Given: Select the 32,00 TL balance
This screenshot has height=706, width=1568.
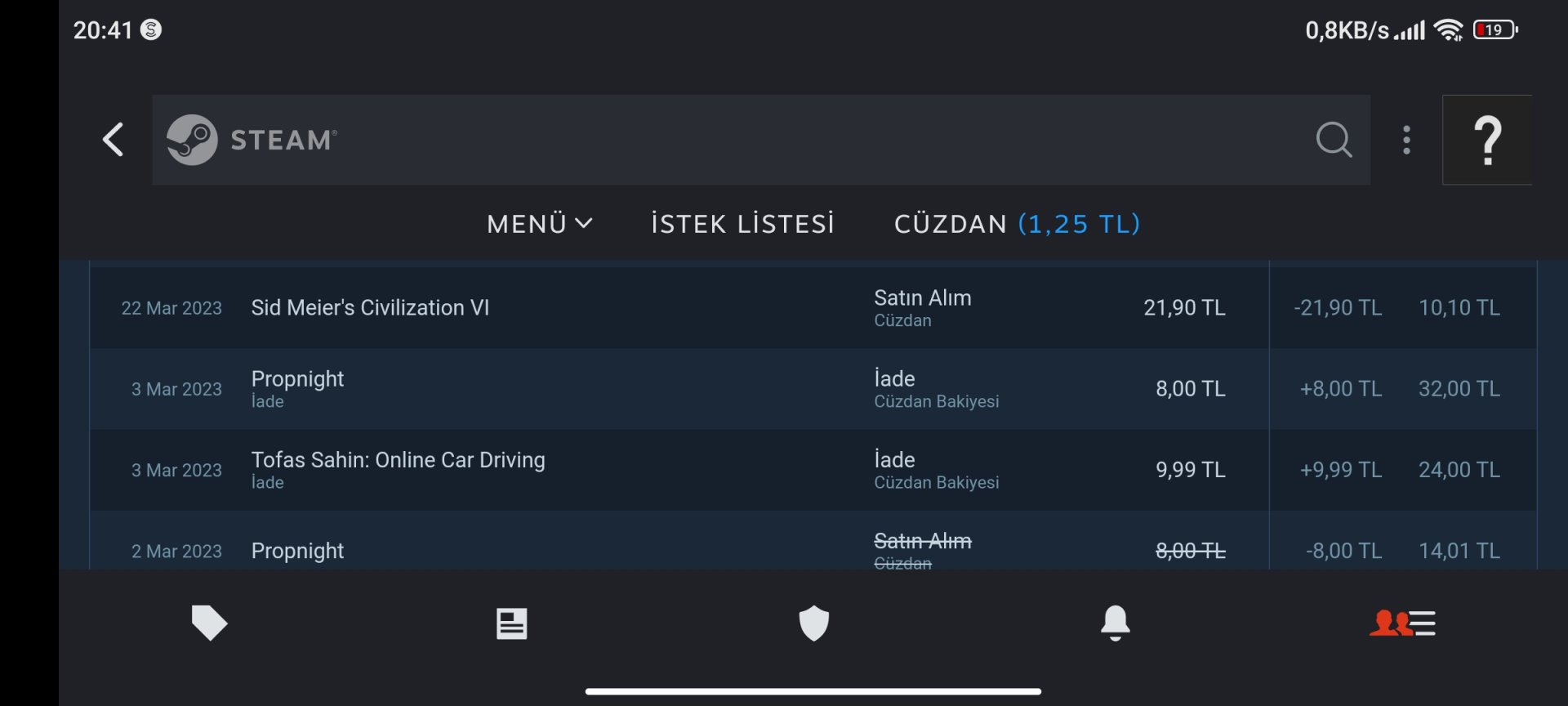Looking at the screenshot, I should tap(1459, 389).
